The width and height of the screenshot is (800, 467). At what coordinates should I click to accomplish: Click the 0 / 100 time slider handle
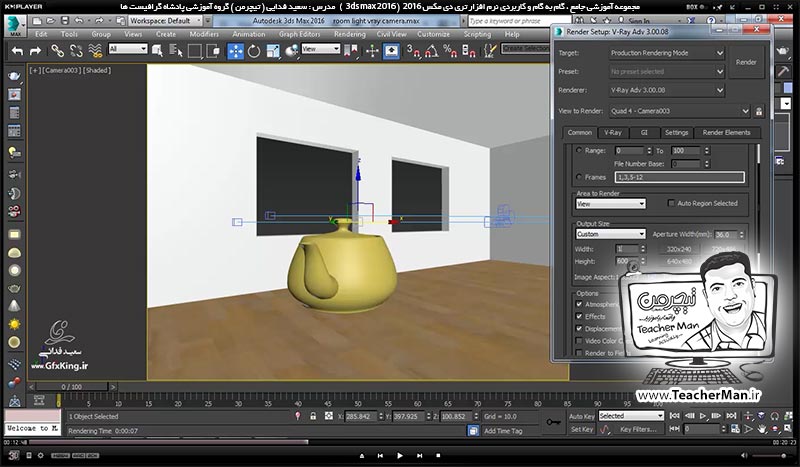(x=71, y=387)
